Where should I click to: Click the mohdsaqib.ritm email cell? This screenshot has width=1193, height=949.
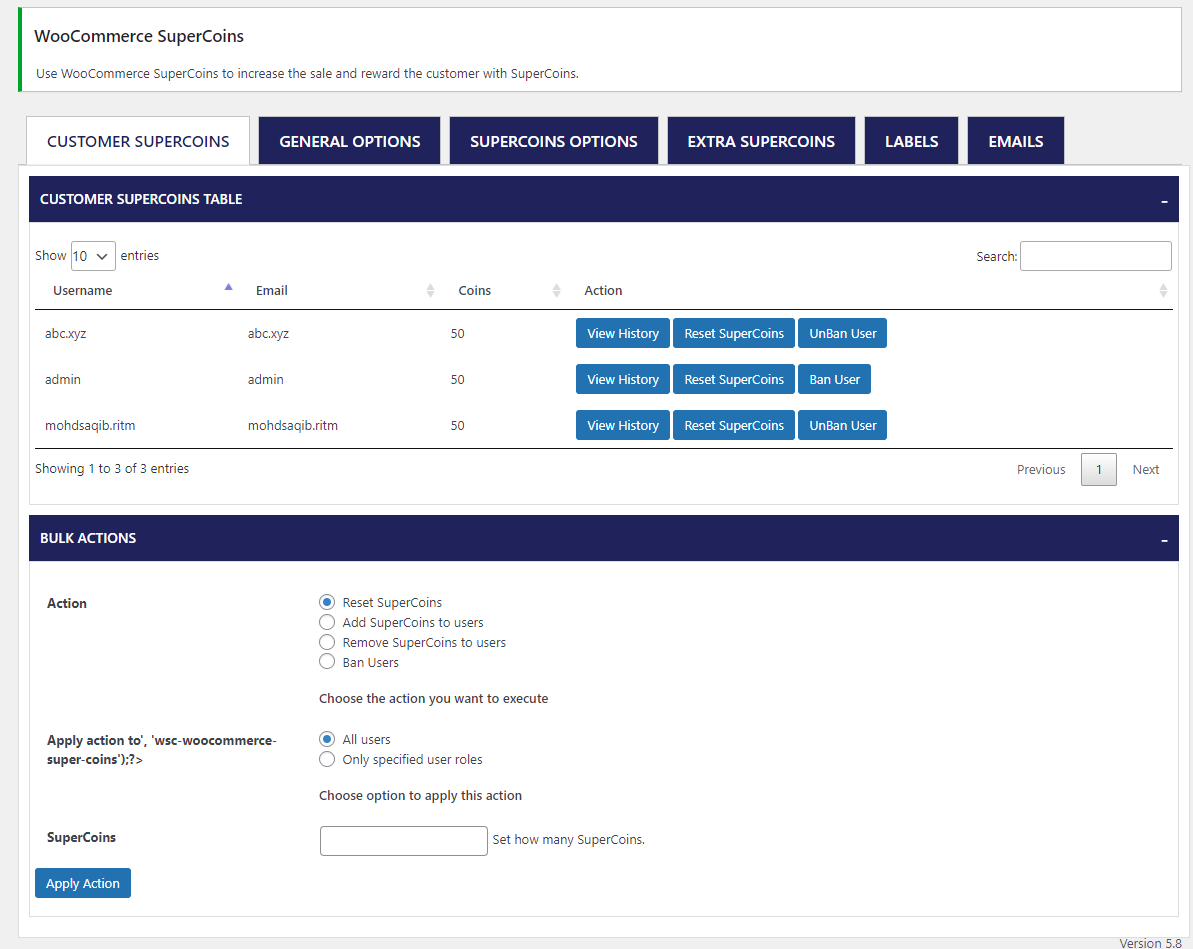click(293, 425)
